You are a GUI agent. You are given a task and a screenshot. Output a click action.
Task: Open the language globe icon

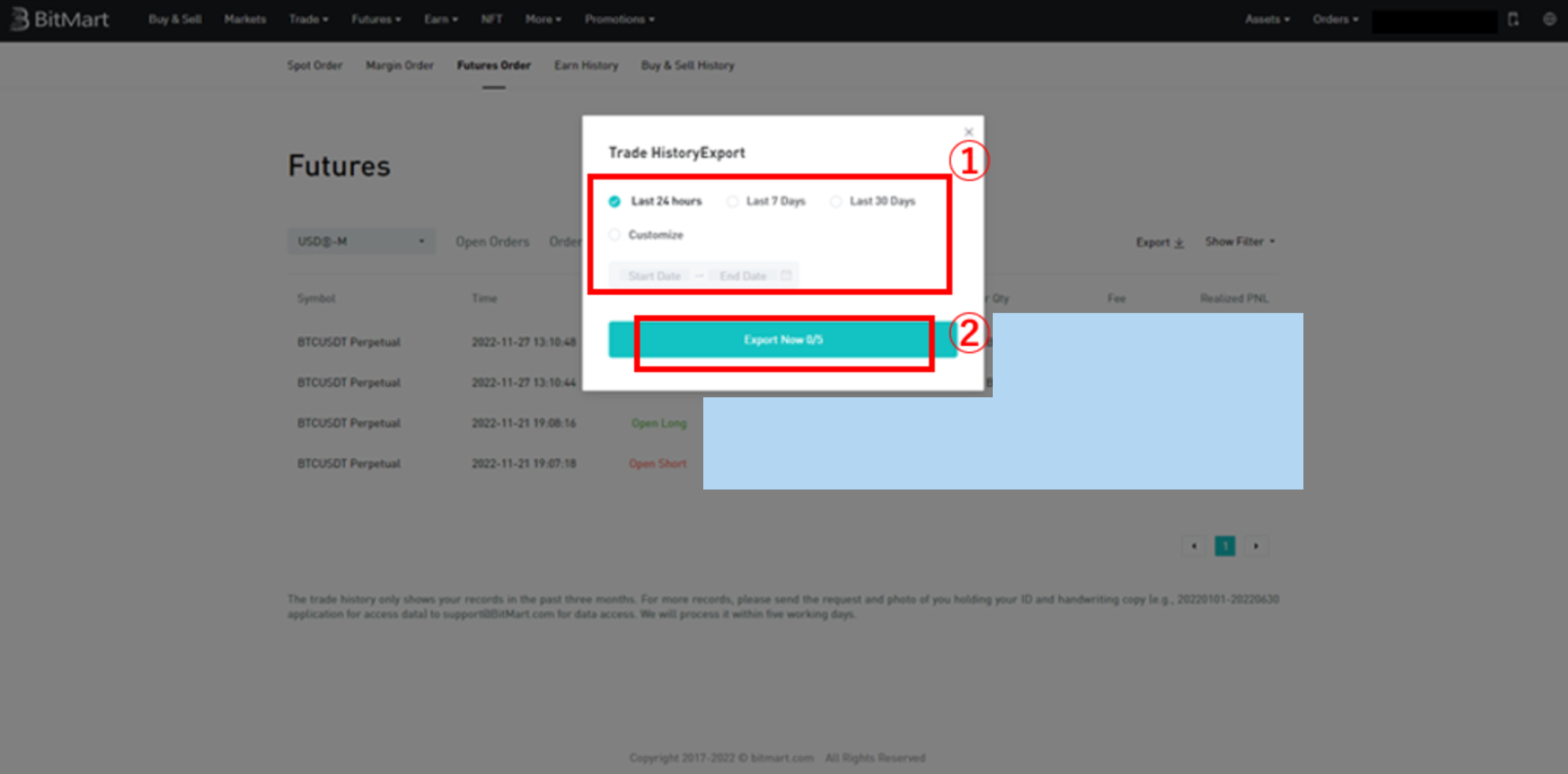[x=1550, y=19]
